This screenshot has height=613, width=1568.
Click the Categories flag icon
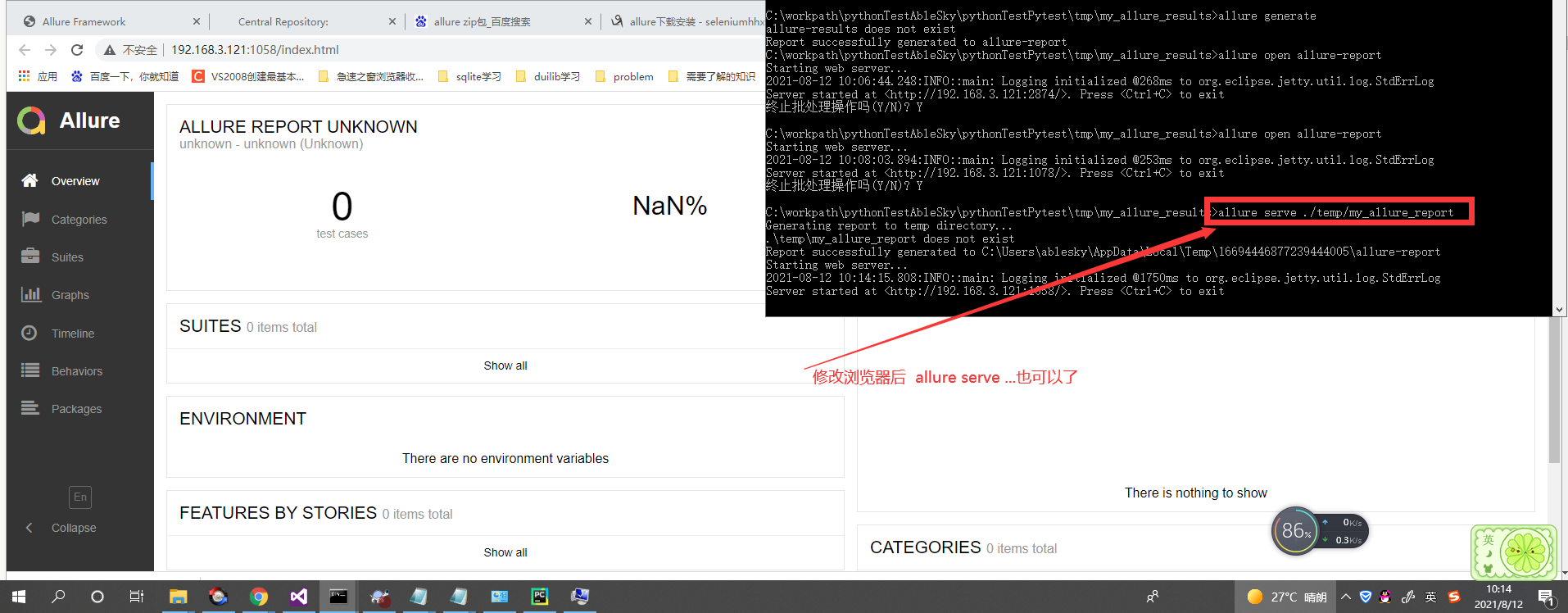[x=30, y=219]
